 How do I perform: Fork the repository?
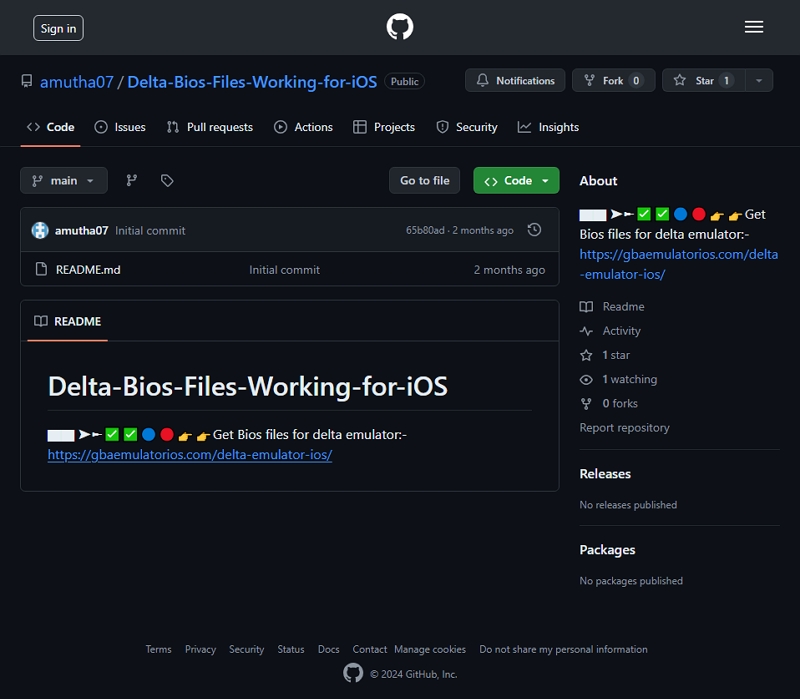point(613,81)
